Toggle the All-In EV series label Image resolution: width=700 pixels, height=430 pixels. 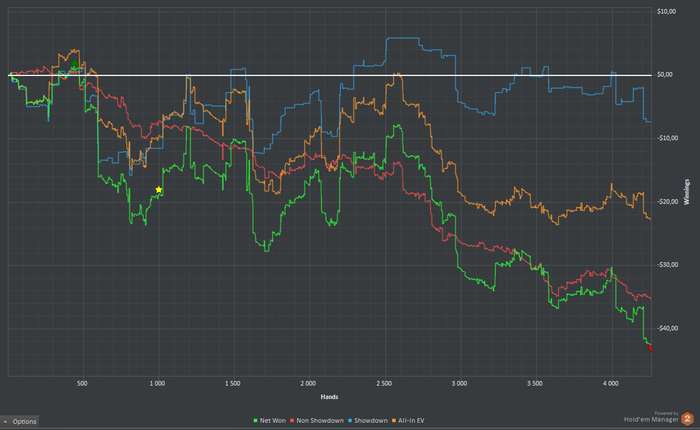point(411,421)
